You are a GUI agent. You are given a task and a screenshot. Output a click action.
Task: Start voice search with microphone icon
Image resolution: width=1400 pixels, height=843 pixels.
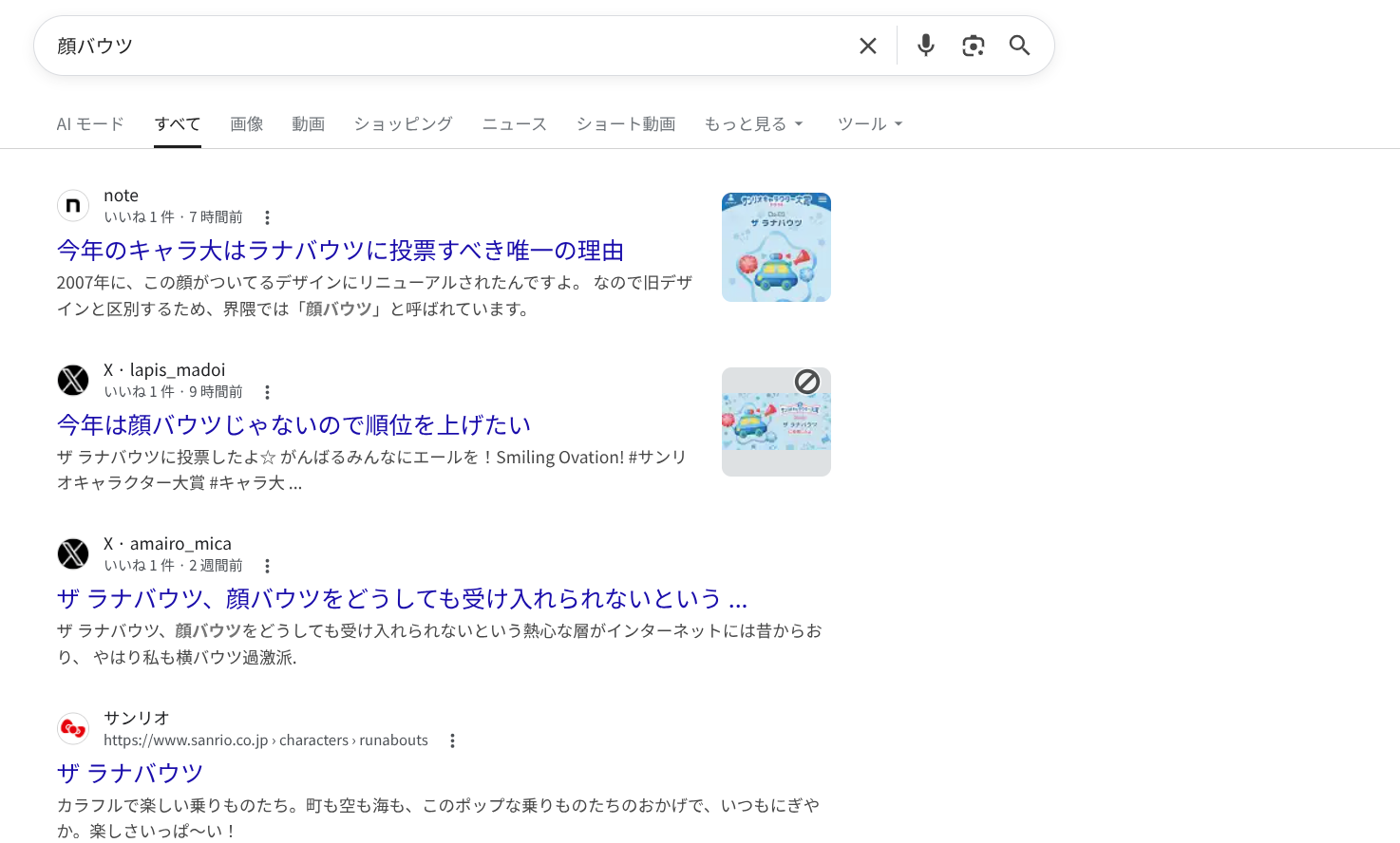click(x=925, y=46)
